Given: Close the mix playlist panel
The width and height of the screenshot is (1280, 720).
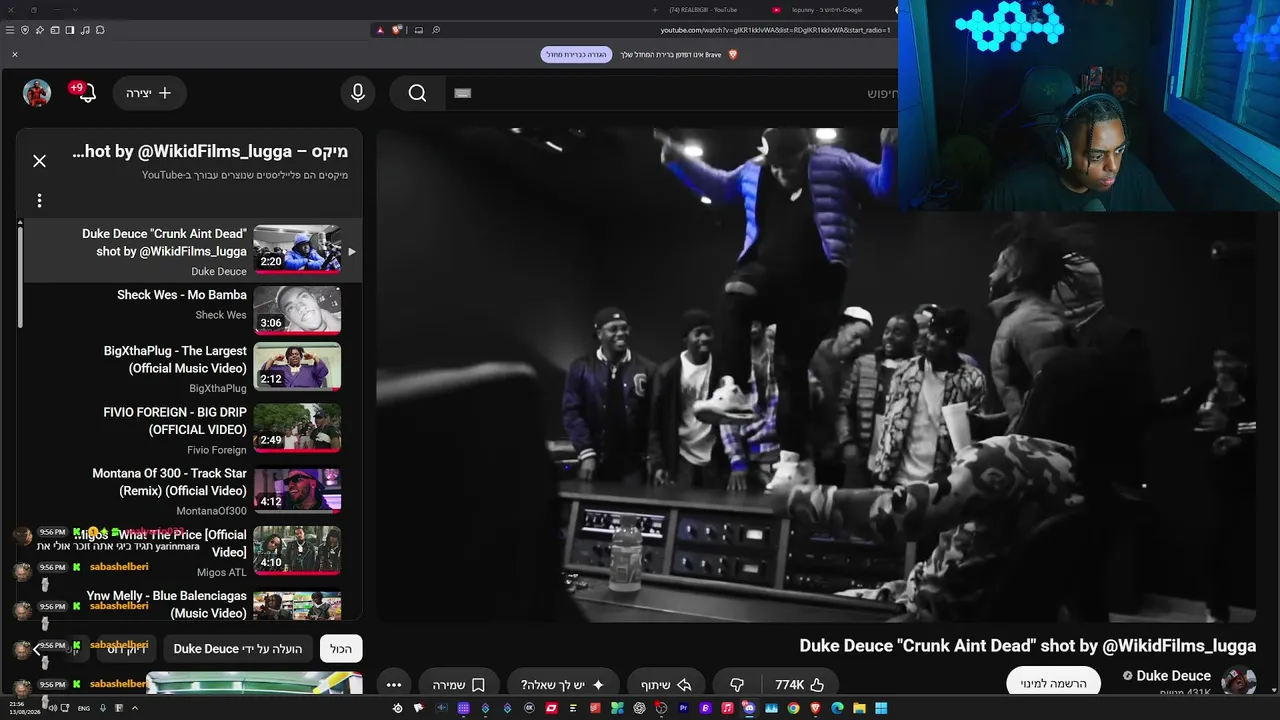Looking at the screenshot, I should click(39, 161).
